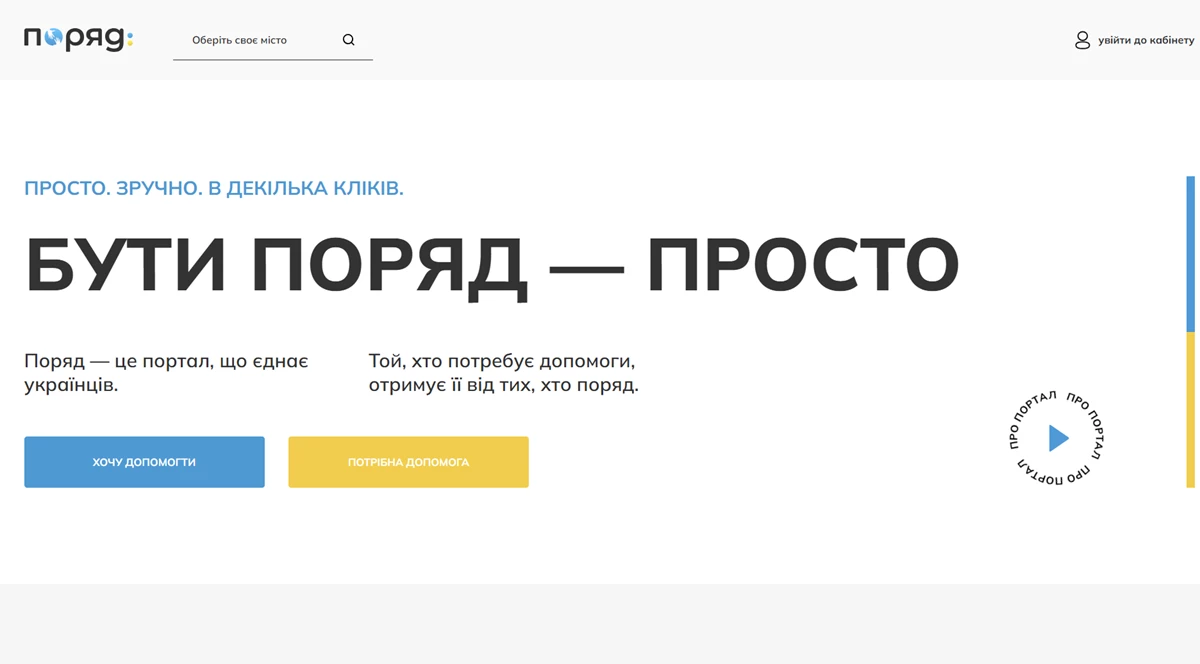Click the yellow colon in the logo
Screen dimensions: 1200x664
[129, 41]
